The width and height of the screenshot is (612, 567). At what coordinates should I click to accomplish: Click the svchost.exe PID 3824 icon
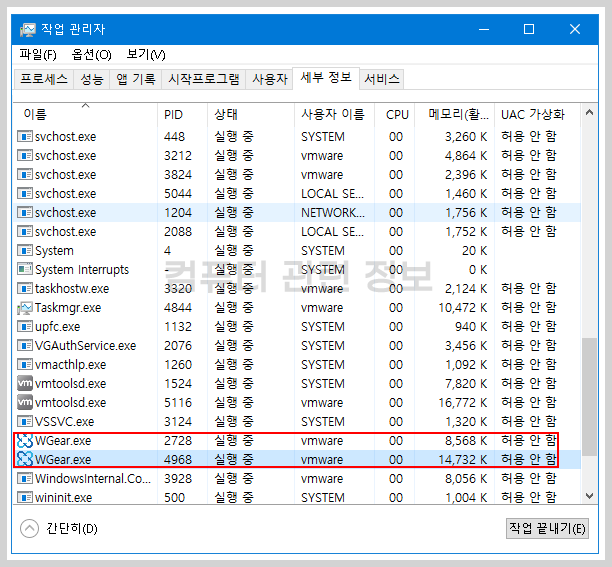point(25,174)
